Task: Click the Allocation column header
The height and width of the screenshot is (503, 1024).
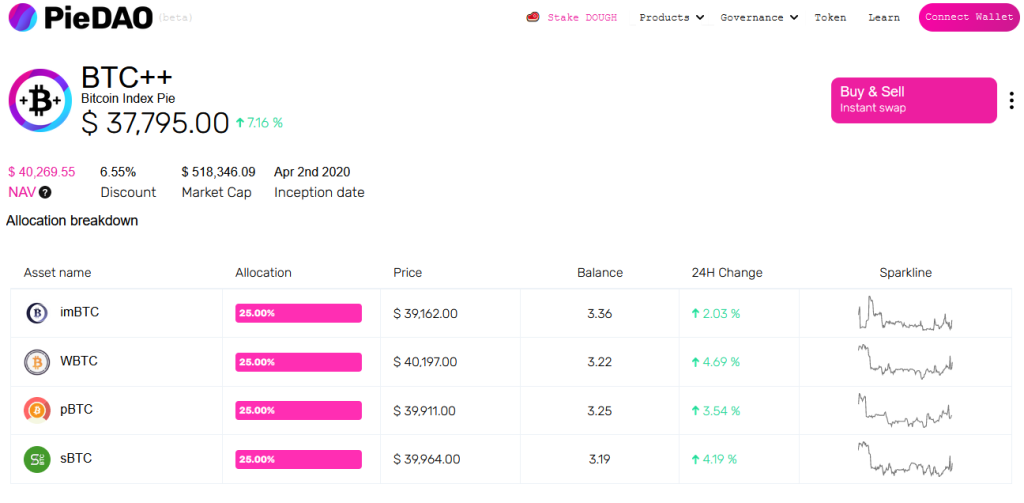Action: pyautogui.click(x=263, y=272)
